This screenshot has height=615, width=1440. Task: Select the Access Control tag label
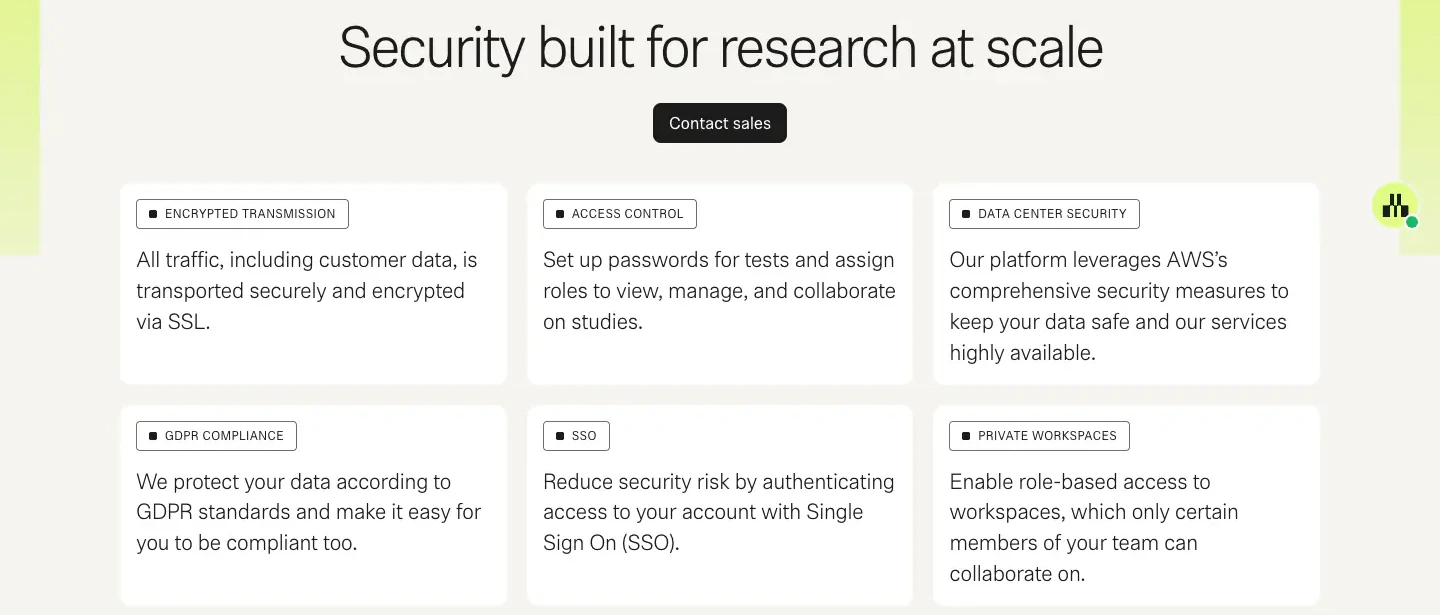click(620, 214)
